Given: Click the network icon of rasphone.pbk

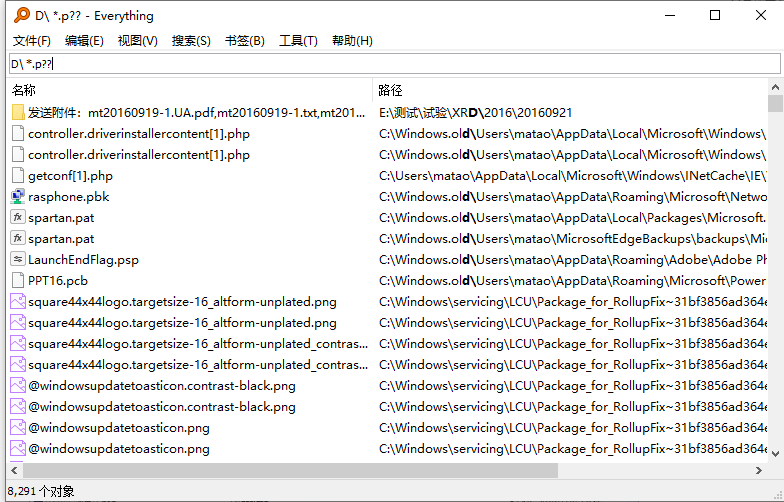Looking at the screenshot, I should [18, 196].
